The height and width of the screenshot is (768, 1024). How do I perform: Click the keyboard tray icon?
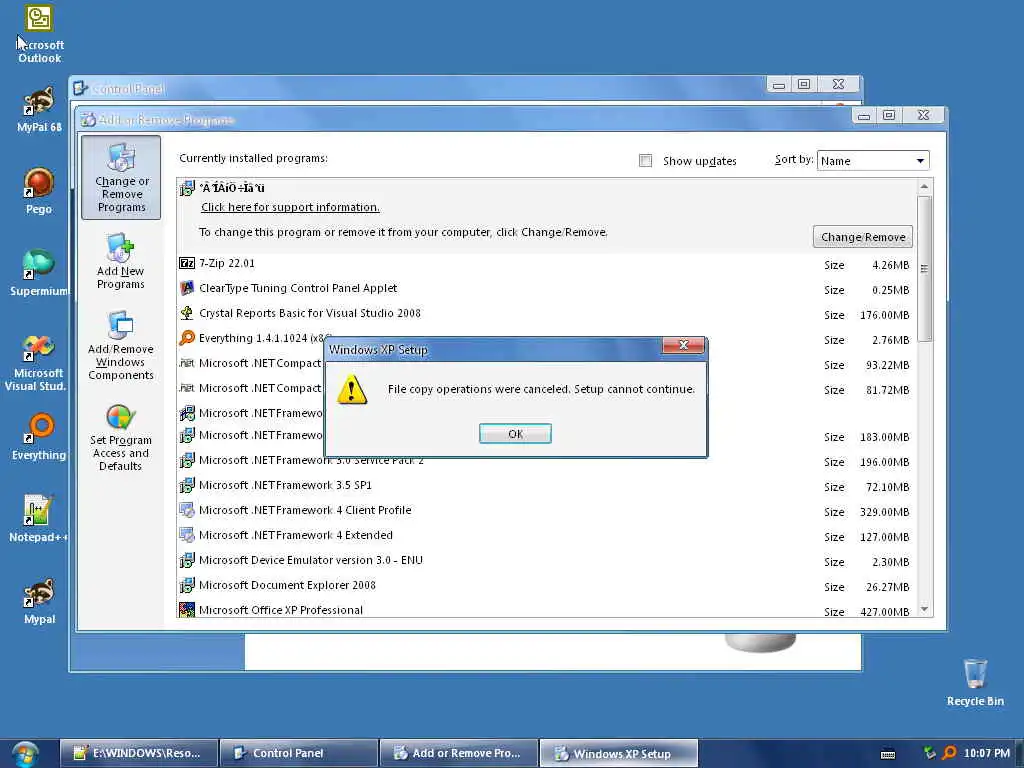[888, 754]
